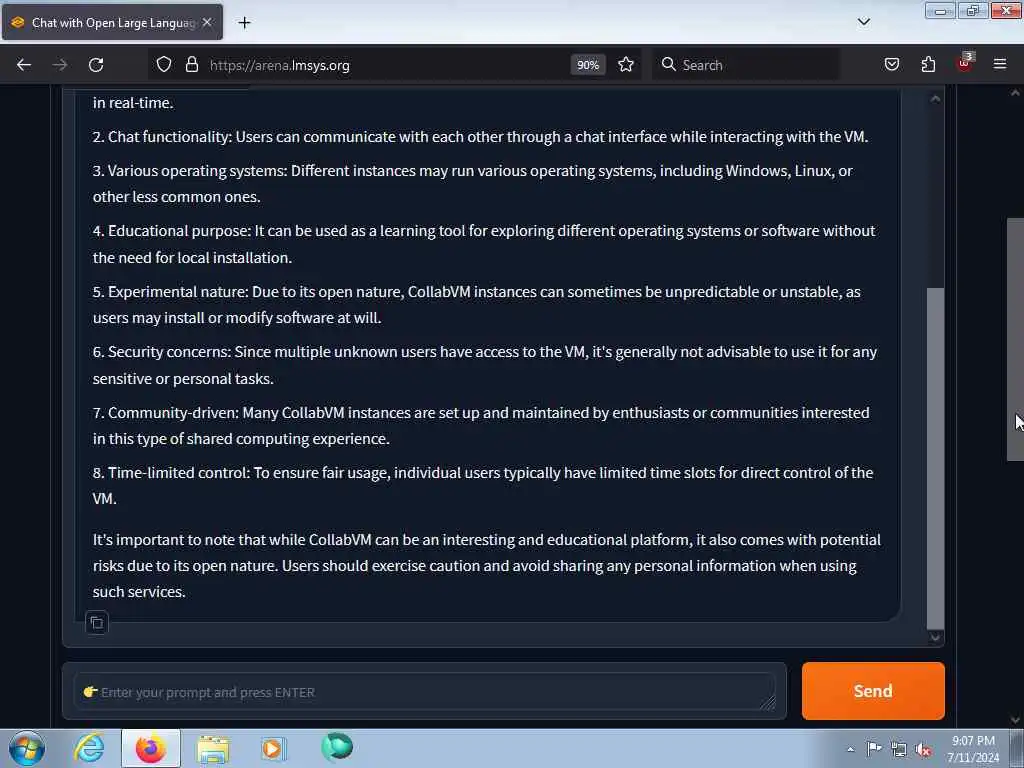
Task: Click the page scrollbar down arrow
Action: coord(1015,720)
